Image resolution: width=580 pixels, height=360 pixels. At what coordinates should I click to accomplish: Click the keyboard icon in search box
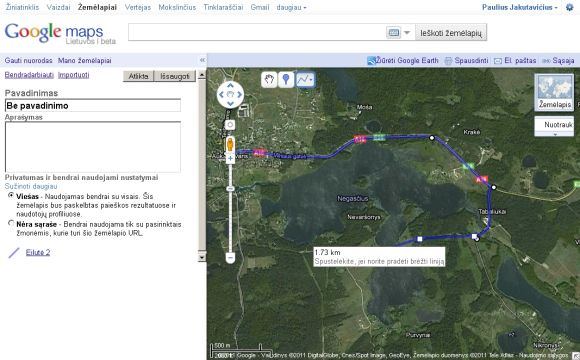pyautogui.click(x=394, y=33)
